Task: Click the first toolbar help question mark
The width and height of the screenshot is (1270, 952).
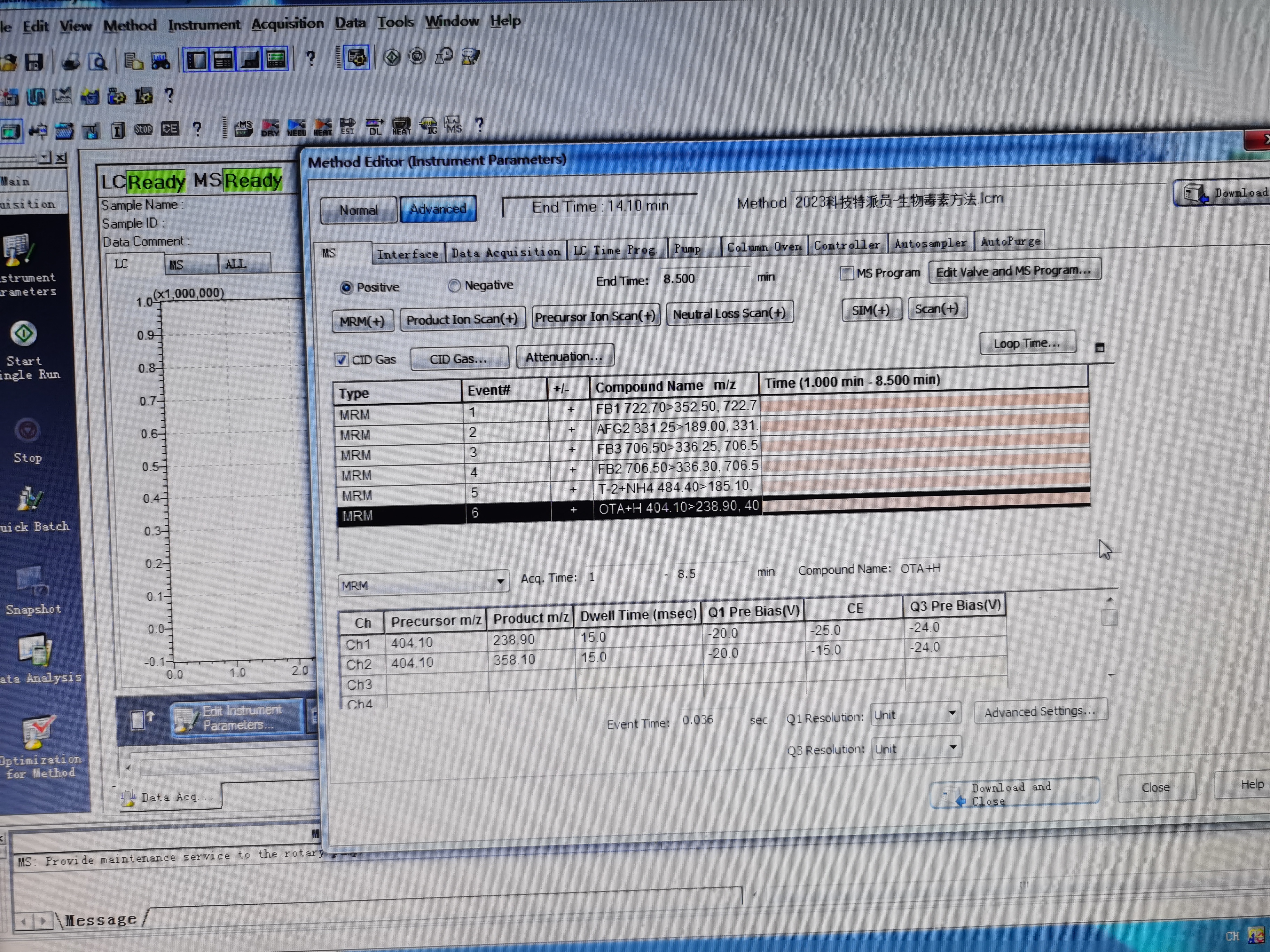Action: (311, 58)
